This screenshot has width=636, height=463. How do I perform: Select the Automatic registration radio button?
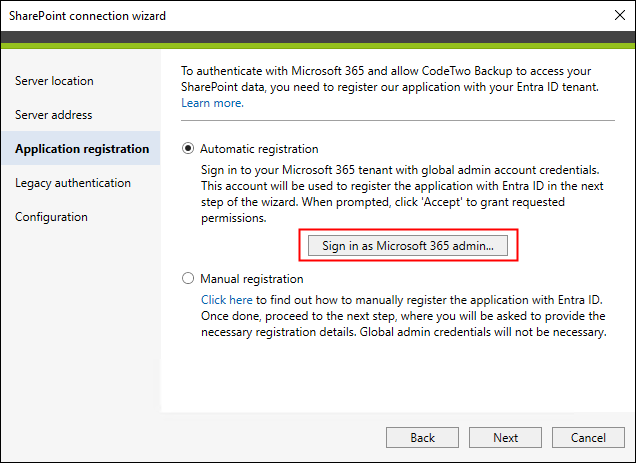188,149
